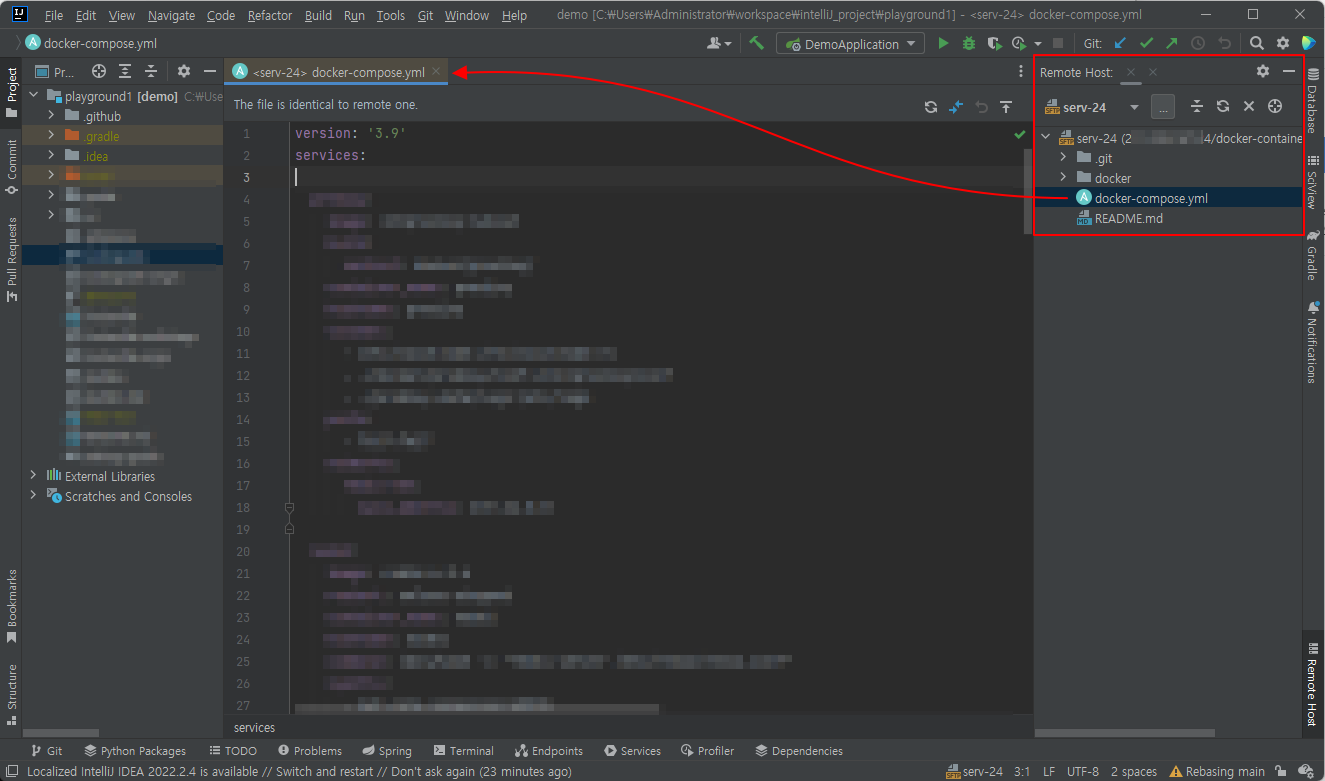Viewport: 1325px width, 781px height.
Task: Run DemoApplication with the green play icon
Action: [x=943, y=44]
